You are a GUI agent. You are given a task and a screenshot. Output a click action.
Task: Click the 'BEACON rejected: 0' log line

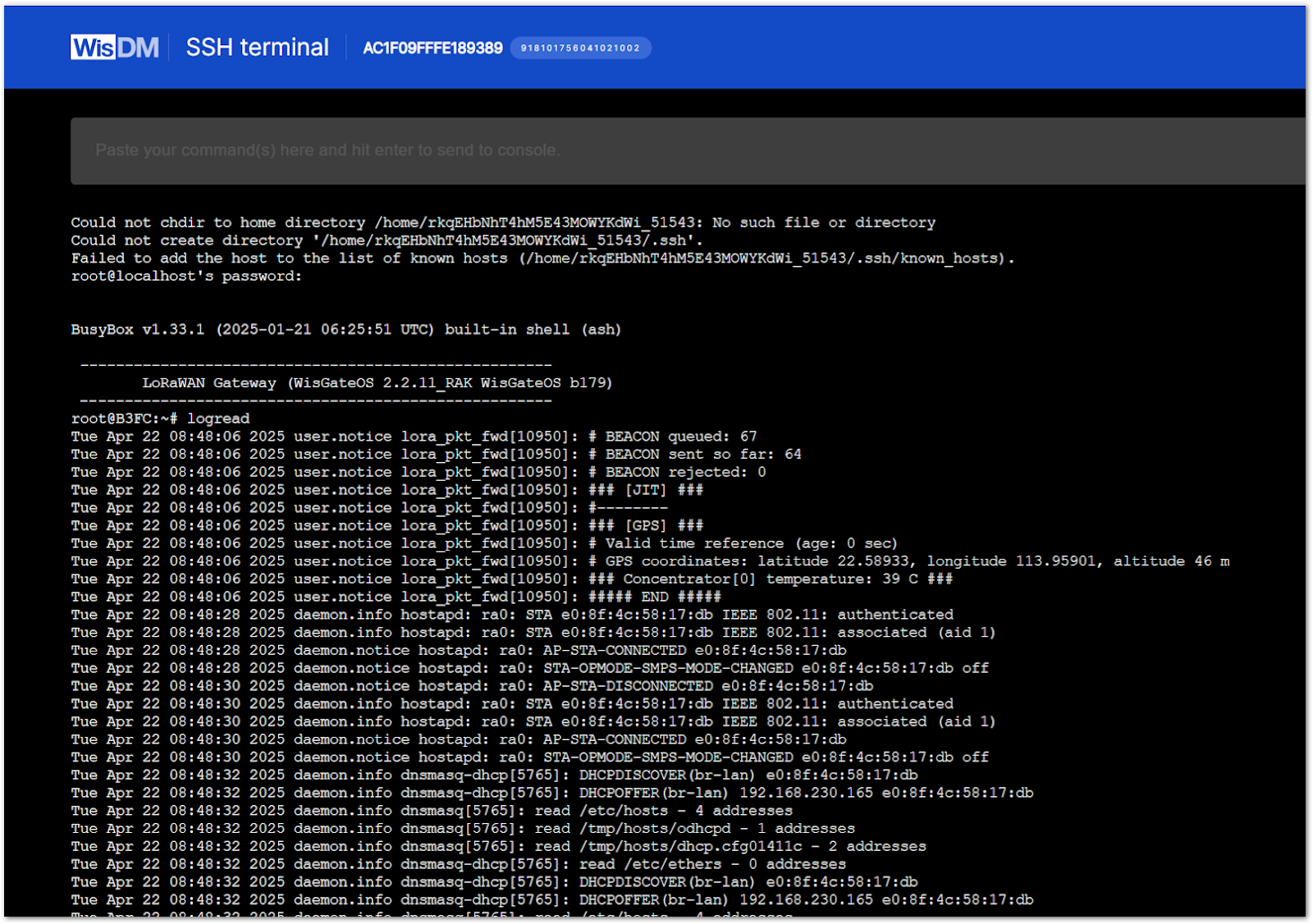pyautogui.click(x=418, y=473)
